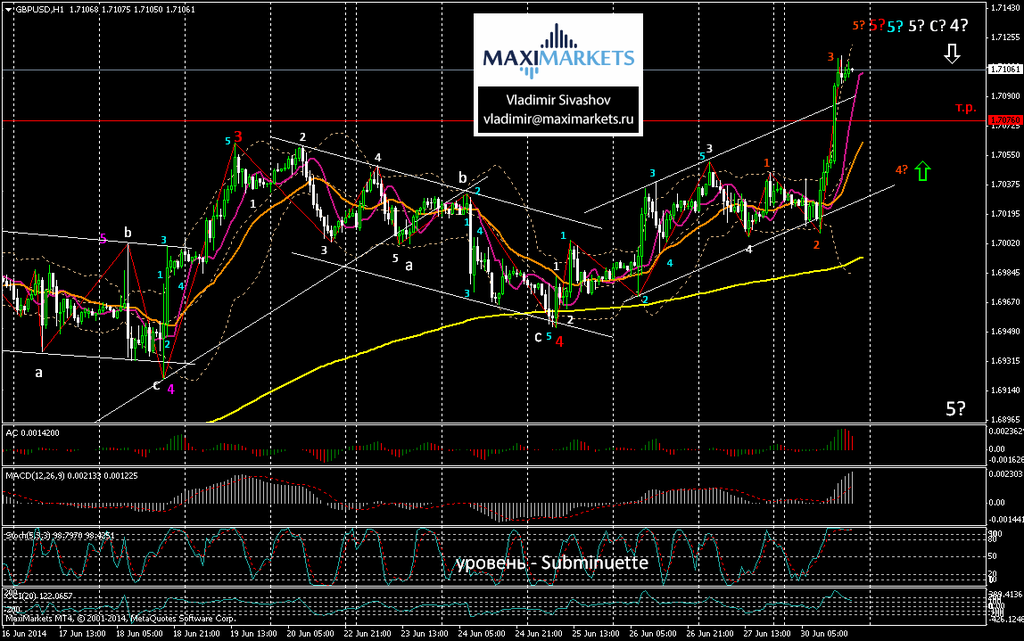
Task: Click the magenta wave '5' label
Action: 103,239
